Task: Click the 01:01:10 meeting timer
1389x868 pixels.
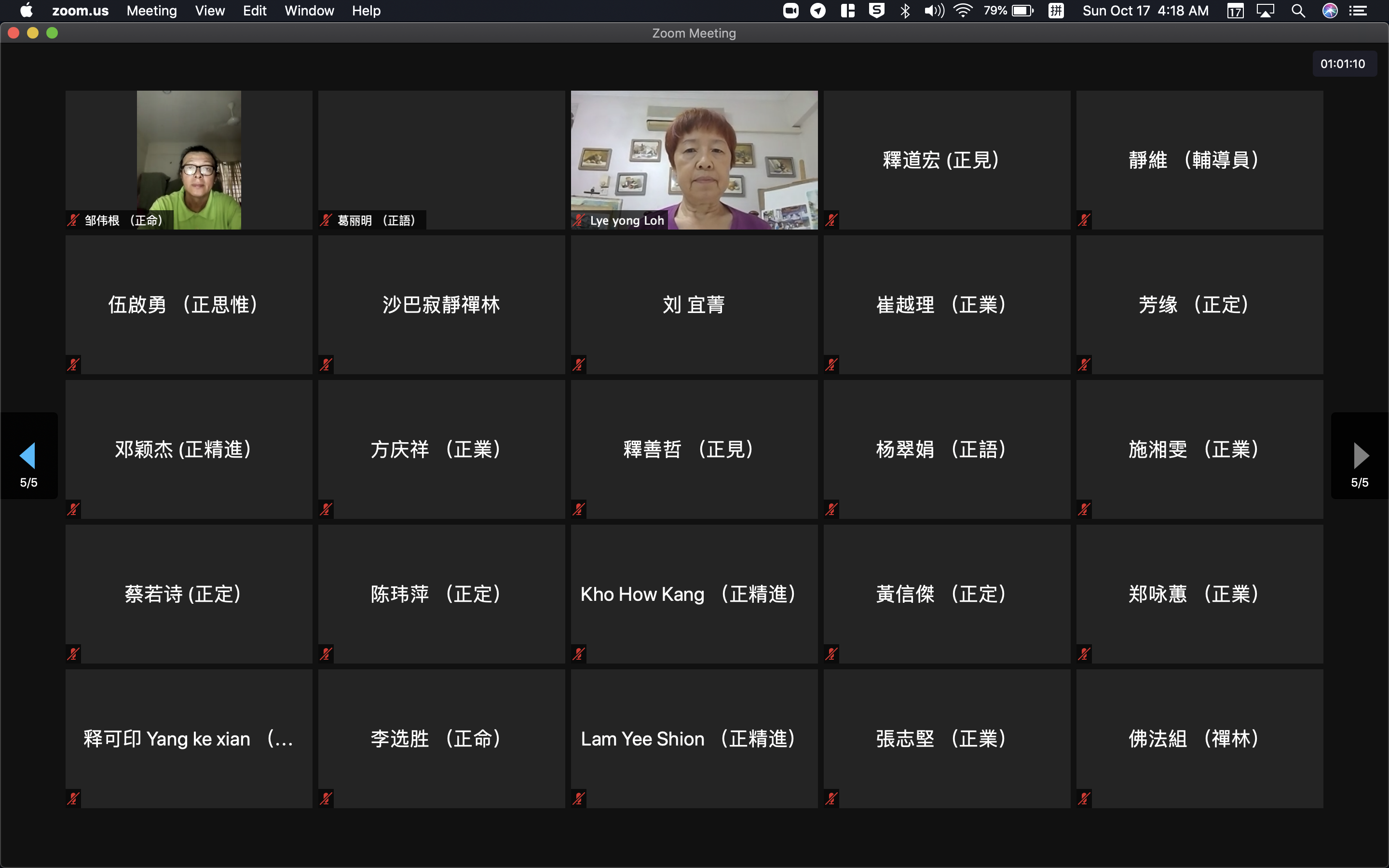Action: click(x=1343, y=64)
